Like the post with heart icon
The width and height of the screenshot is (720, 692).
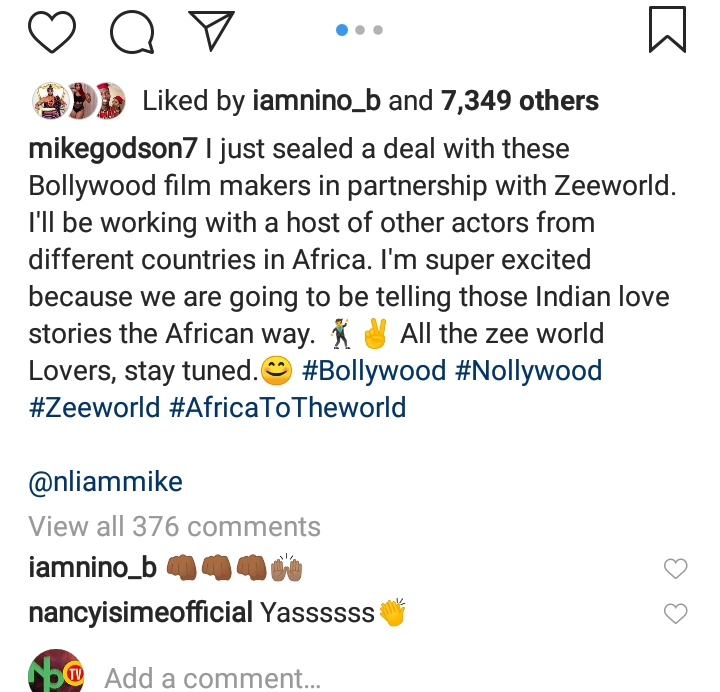click(52, 31)
